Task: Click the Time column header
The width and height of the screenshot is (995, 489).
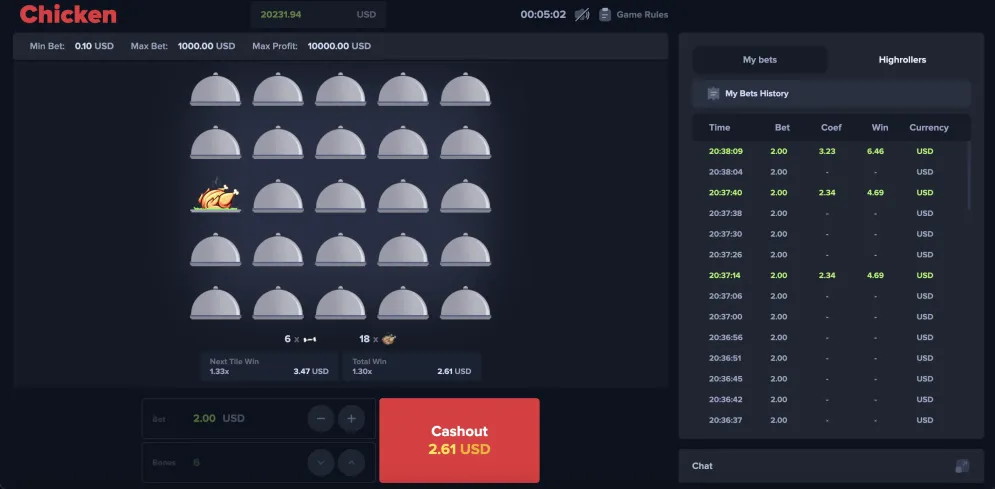Action: [720, 127]
